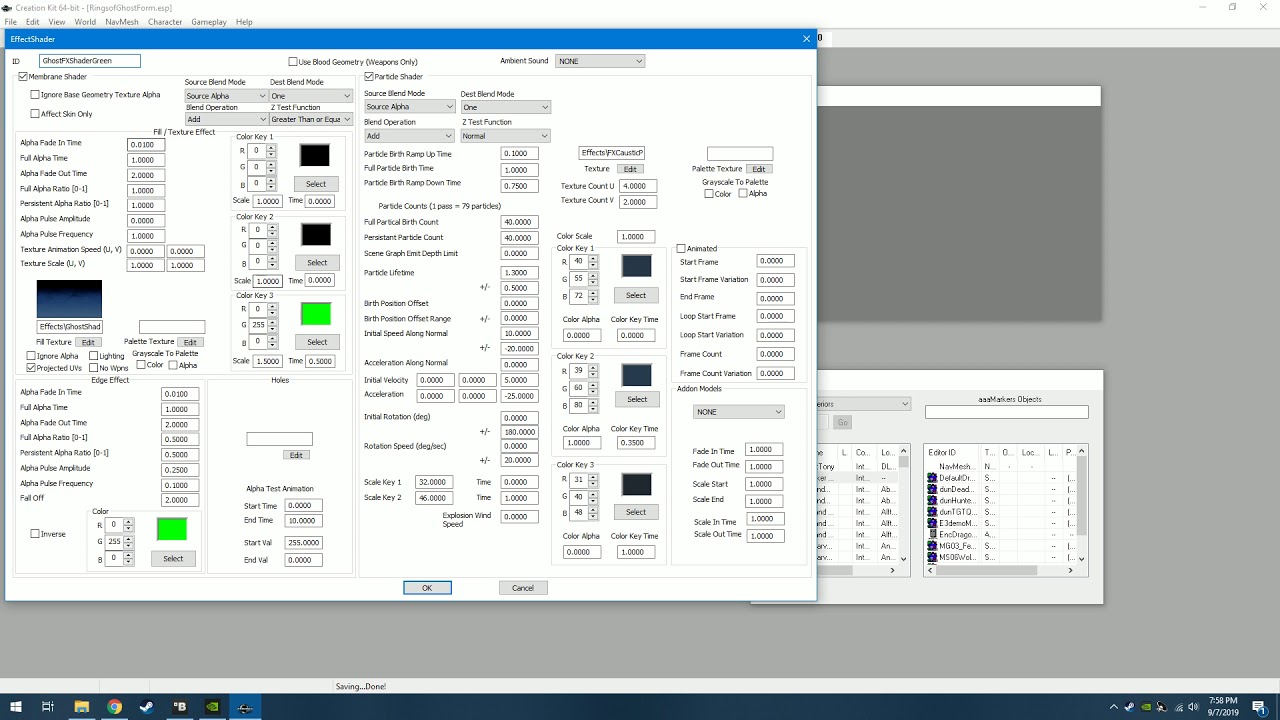Cancel the EffectShader dialog
The image size is (1280, 720).
pyautogui.click(x=523, y=588)
